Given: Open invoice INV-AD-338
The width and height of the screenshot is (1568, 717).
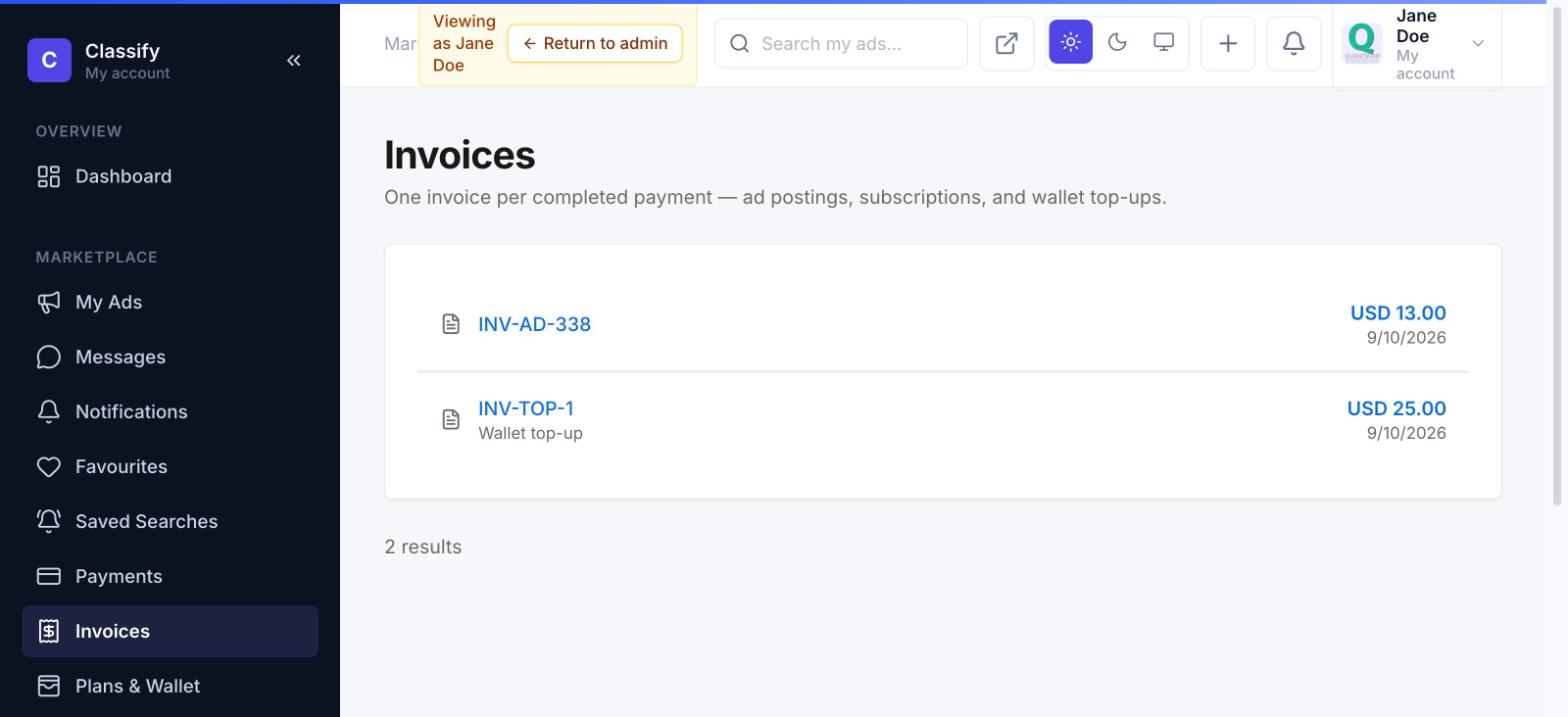Looking at the screenshot, I should point(534,324).
